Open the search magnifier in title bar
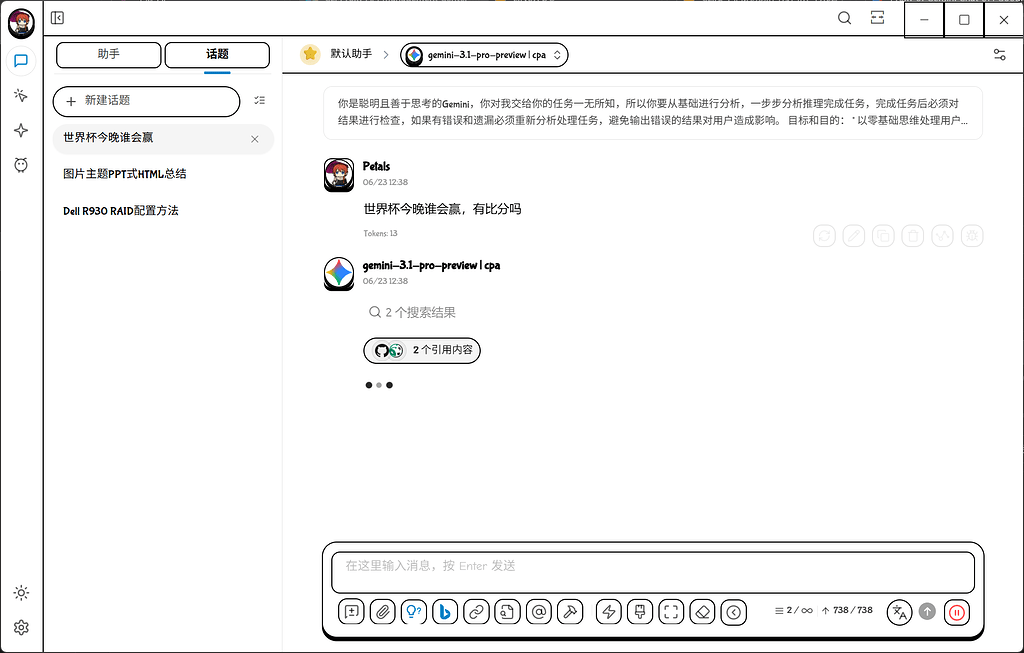The image size is (1024, 653). 844,18
